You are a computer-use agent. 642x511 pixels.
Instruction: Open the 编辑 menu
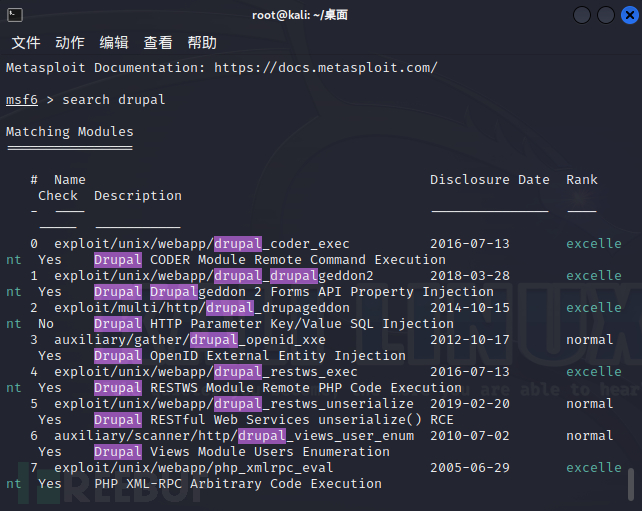click(114, 42)
